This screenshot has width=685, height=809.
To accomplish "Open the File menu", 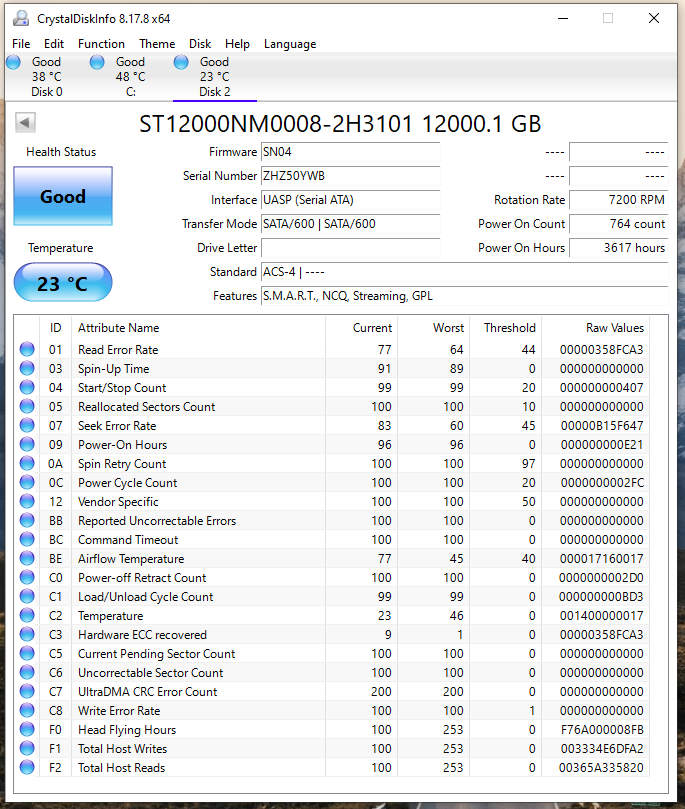I will tap(21, 44).
